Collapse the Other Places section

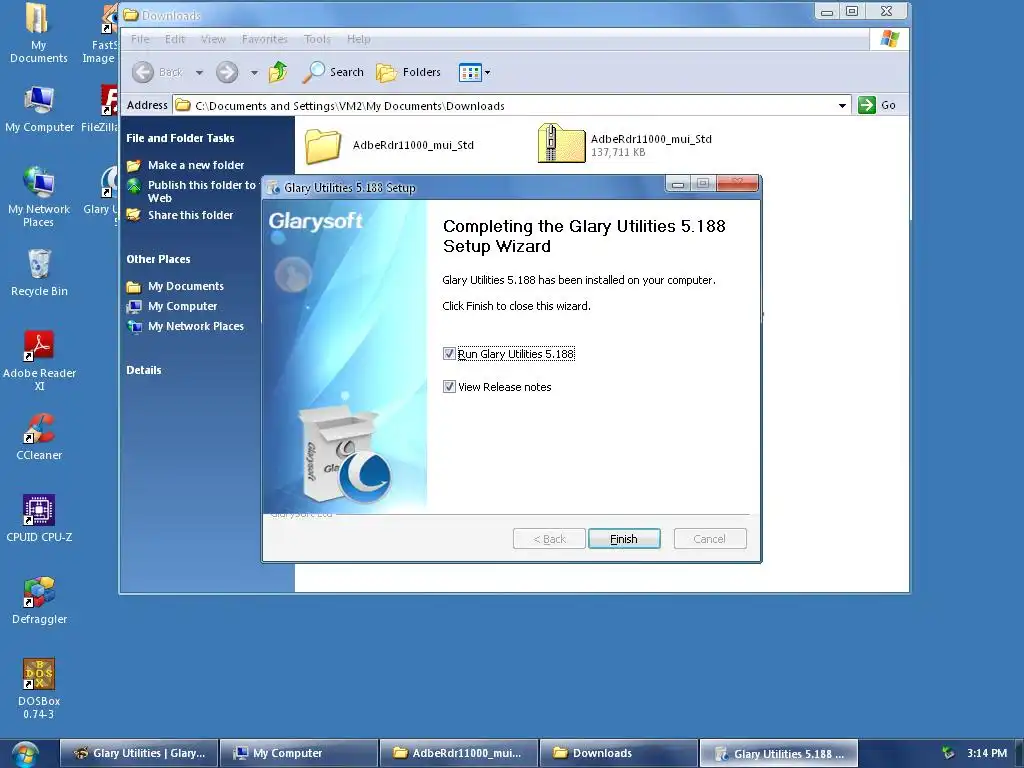pyautogui.click(x=158, y=259)
